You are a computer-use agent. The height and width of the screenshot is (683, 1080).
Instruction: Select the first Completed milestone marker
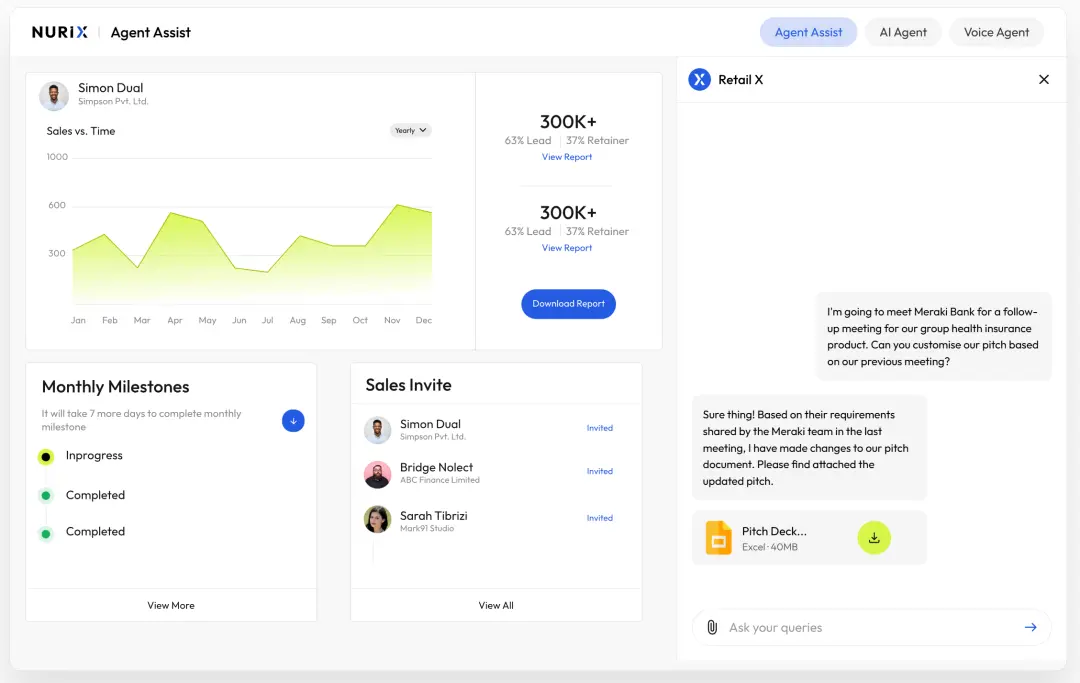46,496
